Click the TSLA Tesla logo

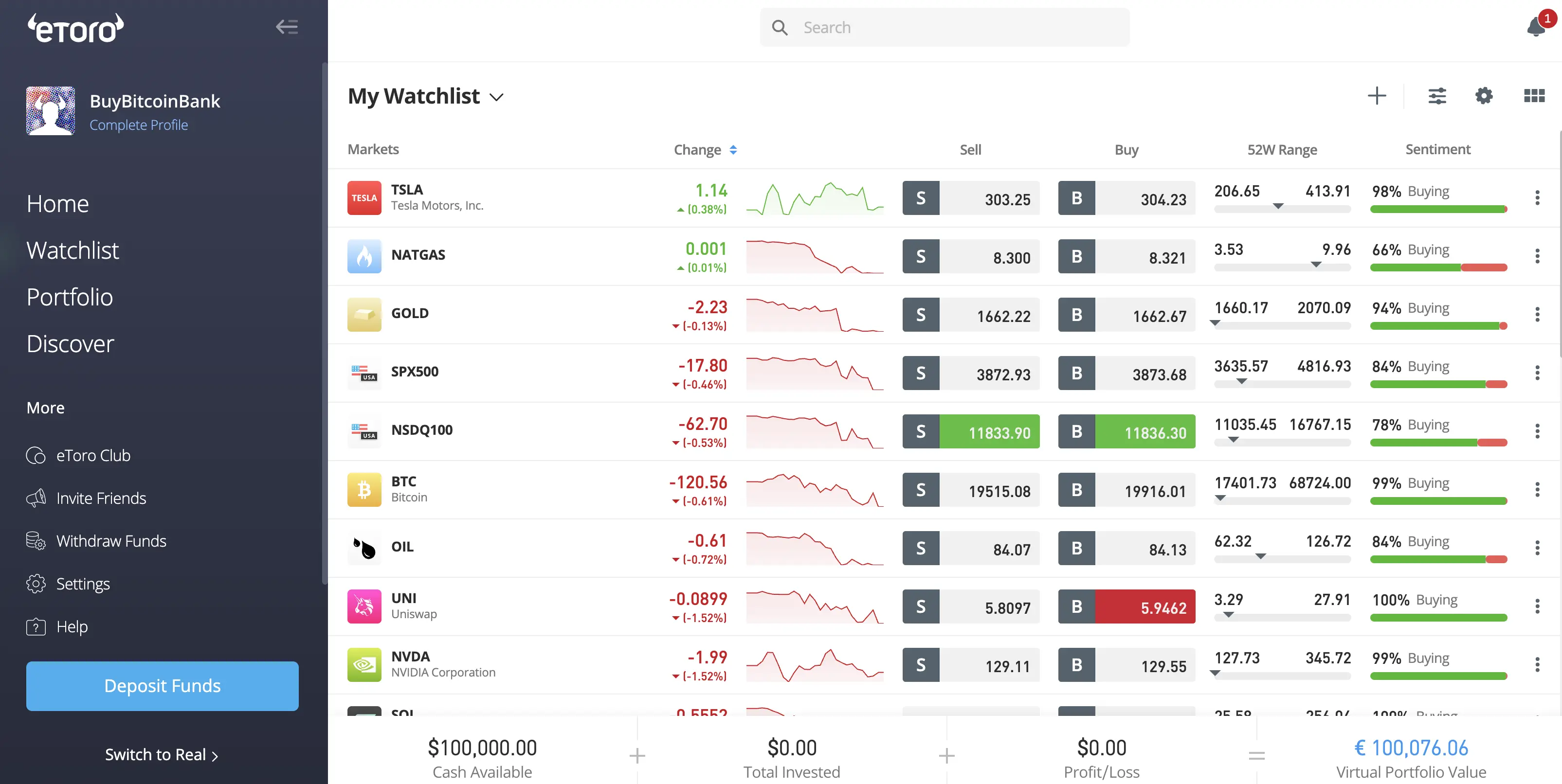click(364, 197)
